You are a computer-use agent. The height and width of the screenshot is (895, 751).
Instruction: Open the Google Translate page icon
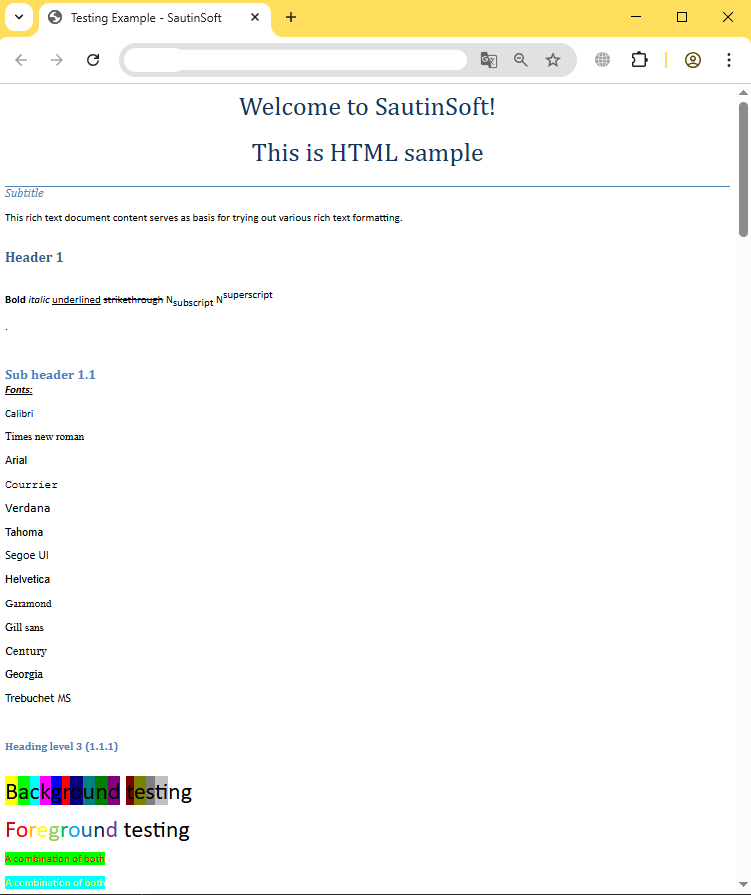[x=488, y=60]
